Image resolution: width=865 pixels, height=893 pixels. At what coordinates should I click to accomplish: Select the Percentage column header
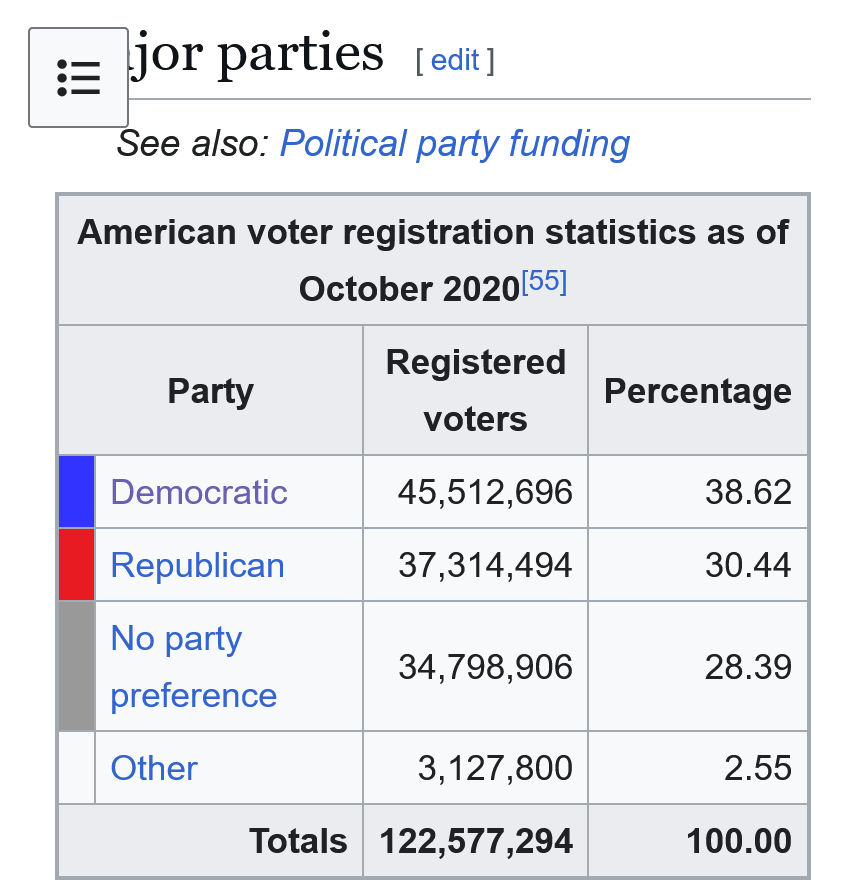(698, 390)
